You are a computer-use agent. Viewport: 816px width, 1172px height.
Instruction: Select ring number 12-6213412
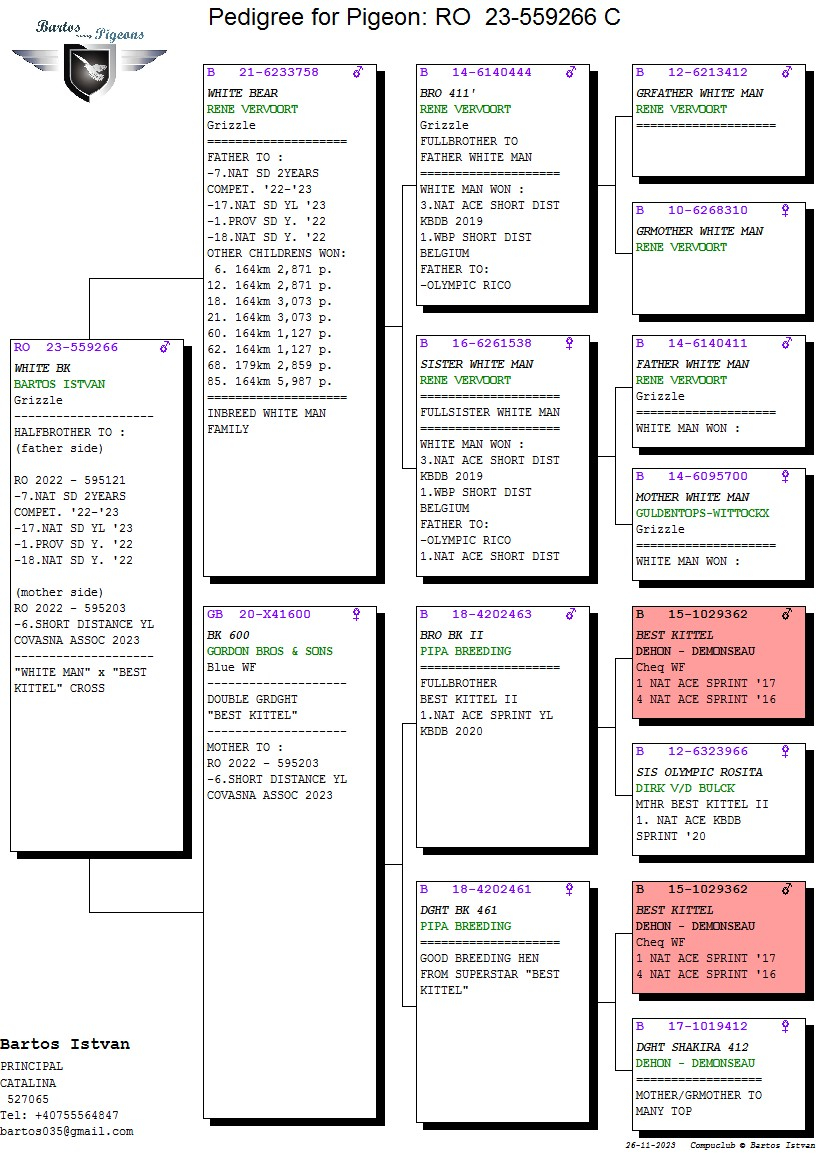(708, 73)
